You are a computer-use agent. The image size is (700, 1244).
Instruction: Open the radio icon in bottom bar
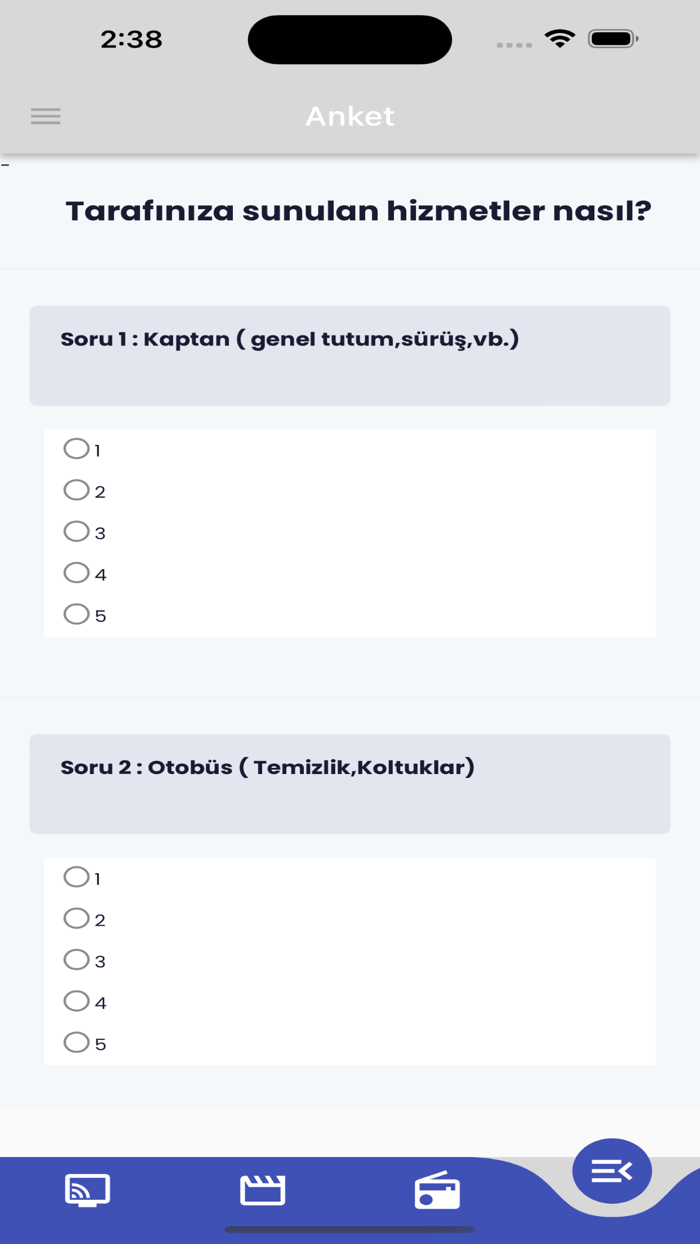coord(437,1191)
